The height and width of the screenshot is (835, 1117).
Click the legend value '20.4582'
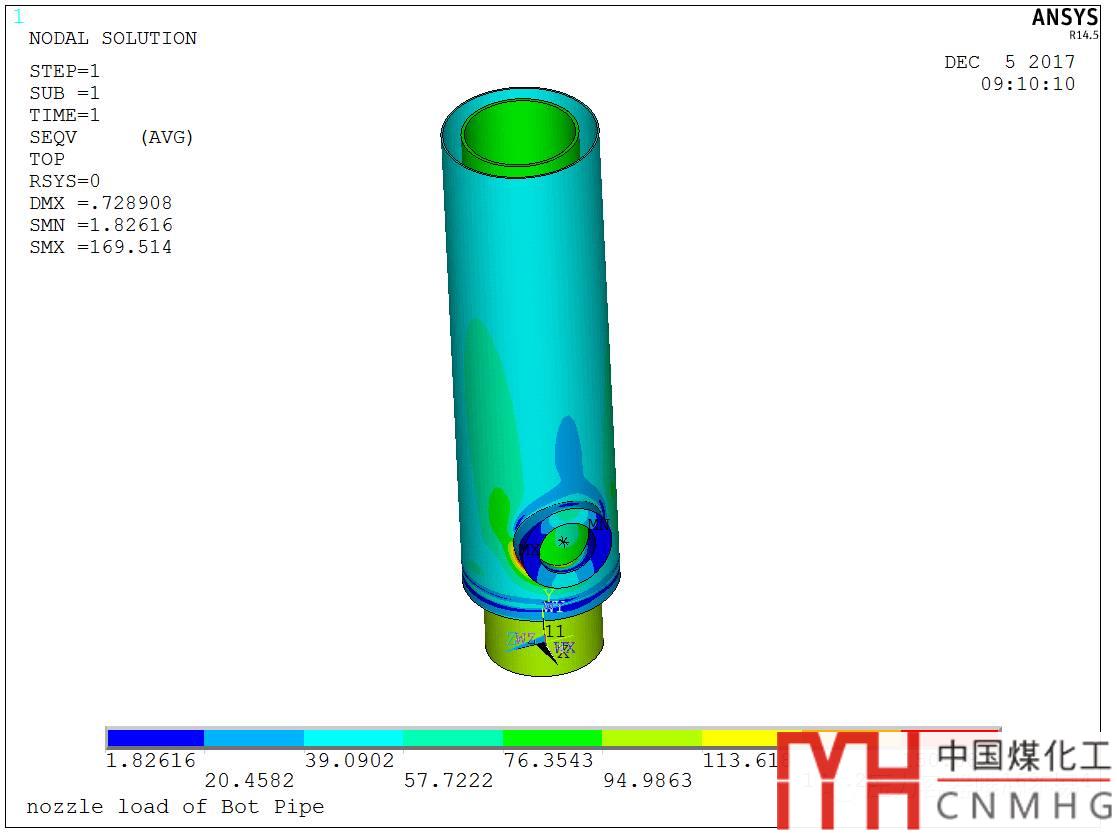click(x=249, y=781)
